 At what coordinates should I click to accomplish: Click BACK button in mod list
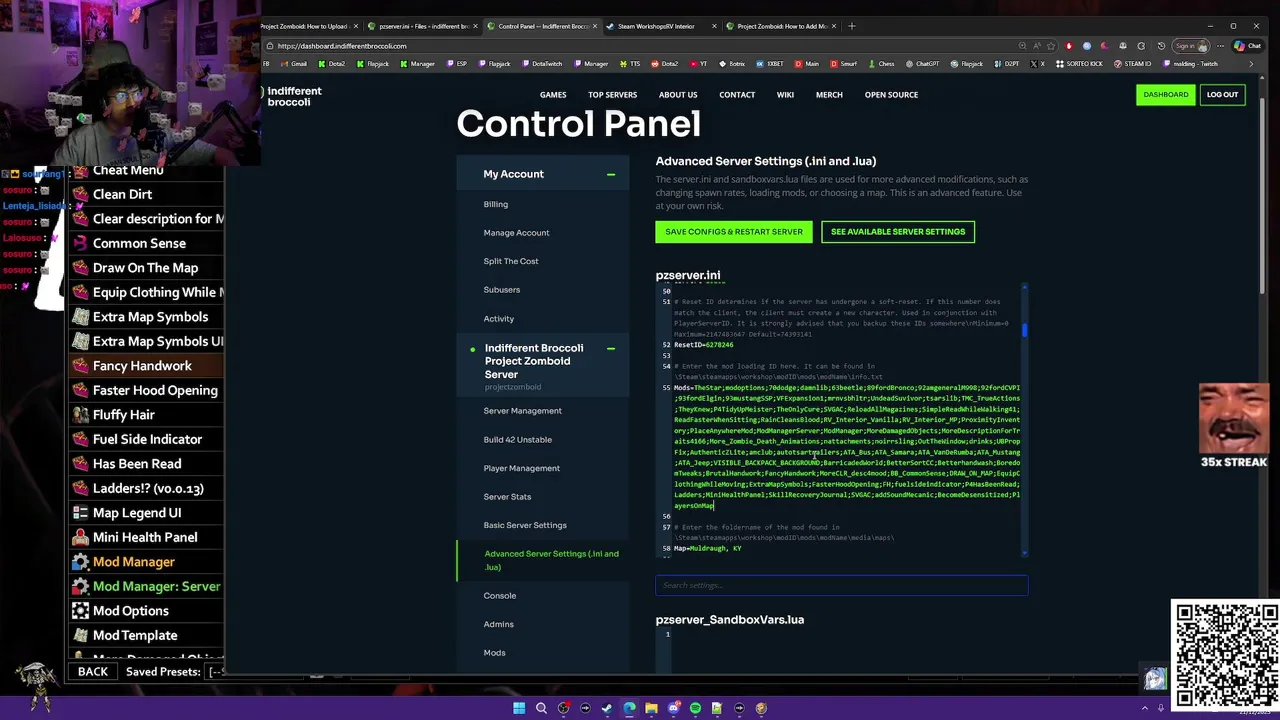pyautogui.click(x=93, y=672)
